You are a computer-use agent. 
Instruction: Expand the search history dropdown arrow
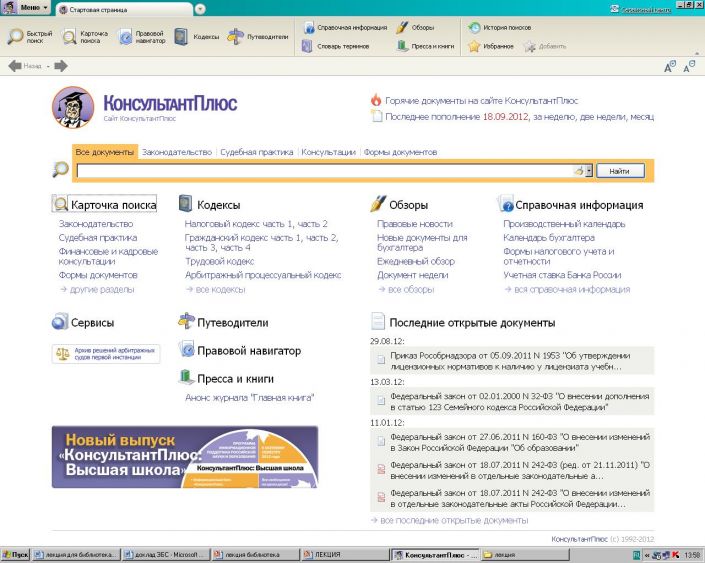point(589,170)
